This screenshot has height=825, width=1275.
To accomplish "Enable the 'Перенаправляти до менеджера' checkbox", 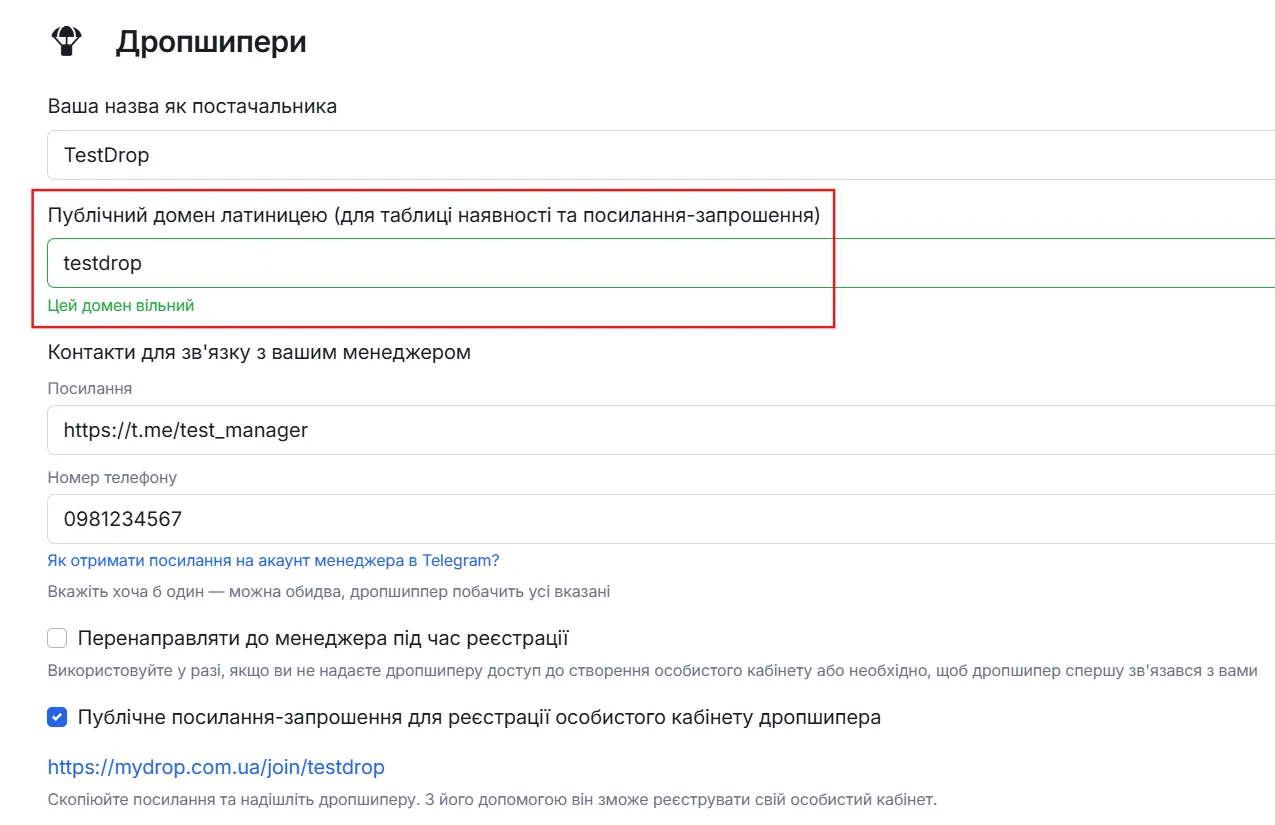I will tap(58, 638).
